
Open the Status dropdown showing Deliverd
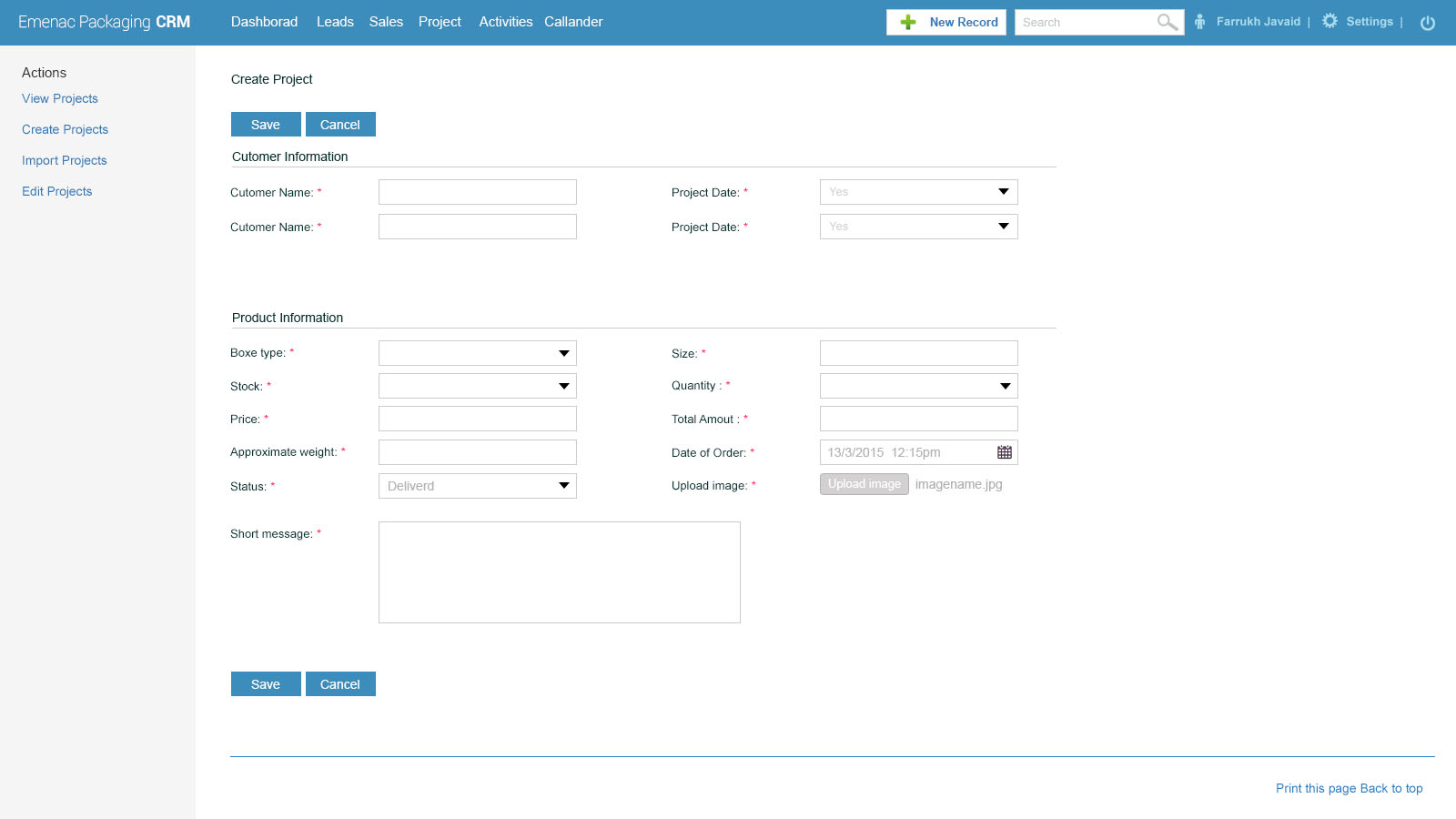pyautogui.click(x=477, y=486)
